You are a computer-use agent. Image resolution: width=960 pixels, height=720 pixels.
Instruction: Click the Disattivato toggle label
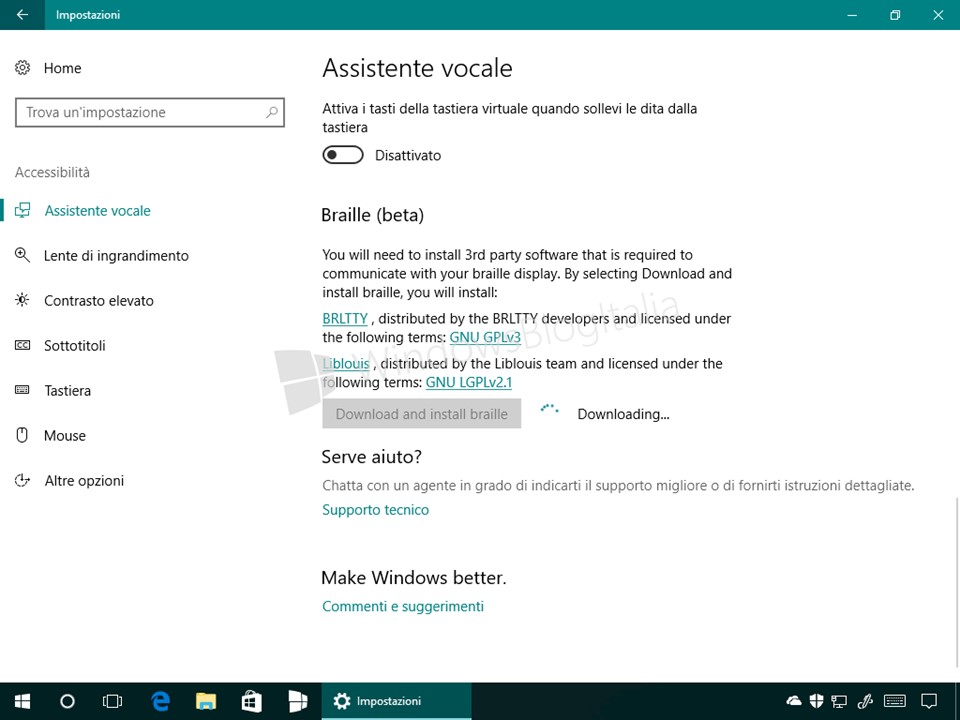408,156
